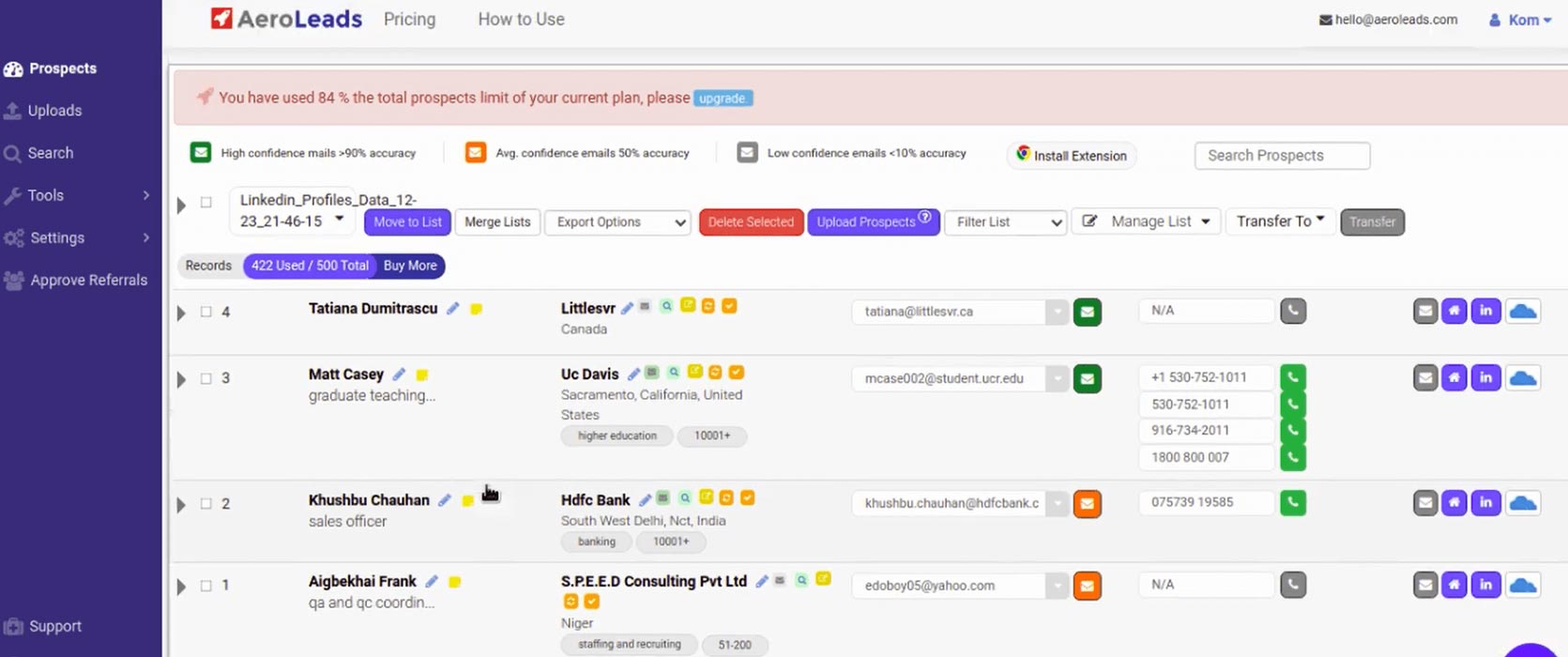
Task: Toggle the select-all checkbox beside list name
Action: click(206, 202)
